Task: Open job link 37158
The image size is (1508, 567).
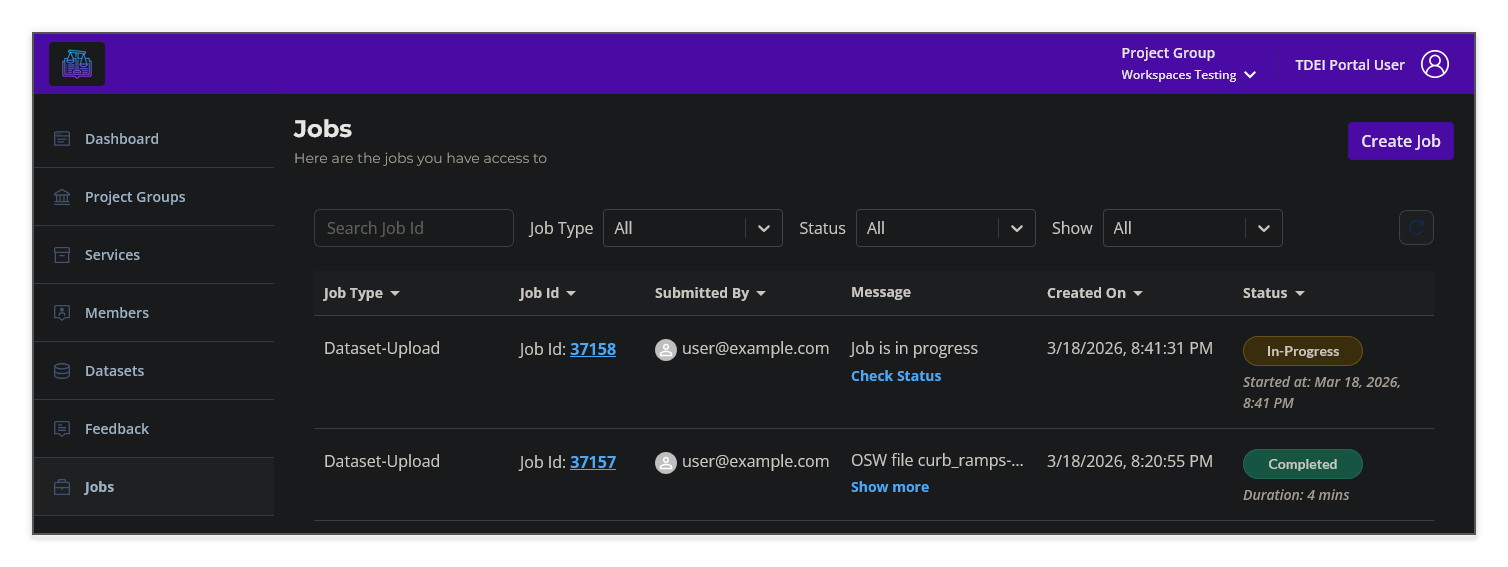Action: pyautogui.click(x=593, y=349)
